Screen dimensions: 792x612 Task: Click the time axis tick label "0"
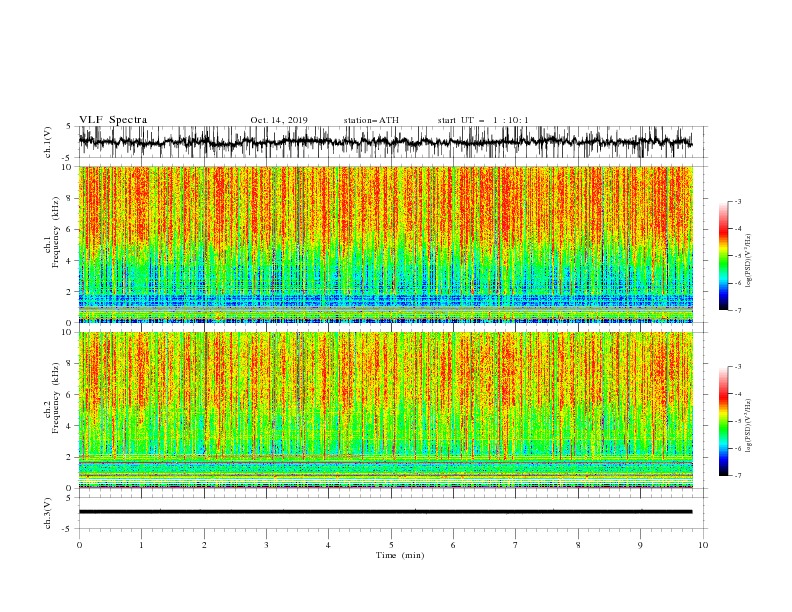[x=79, y=545]
